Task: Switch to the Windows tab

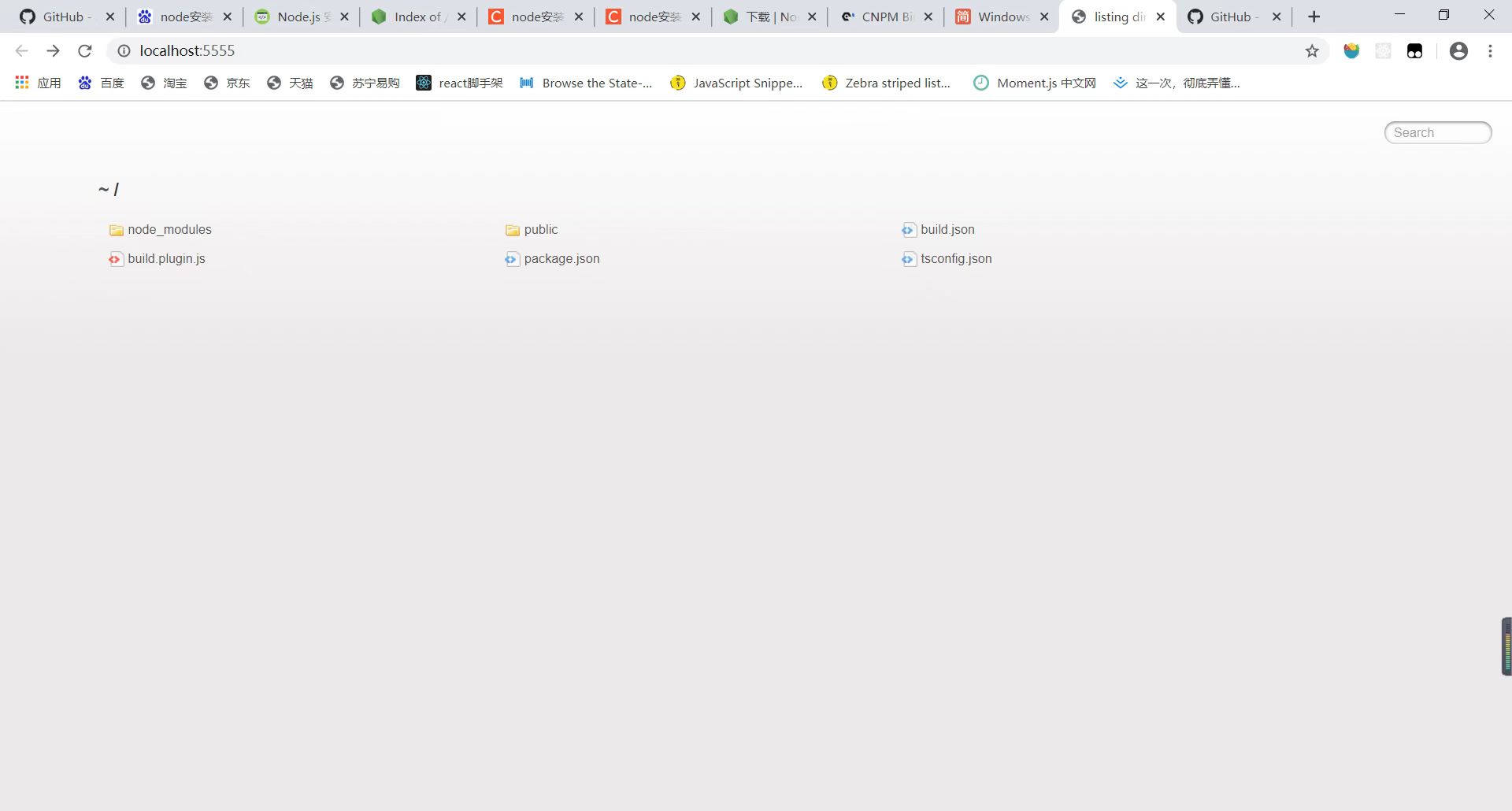Action: [x=1002, y=17]
